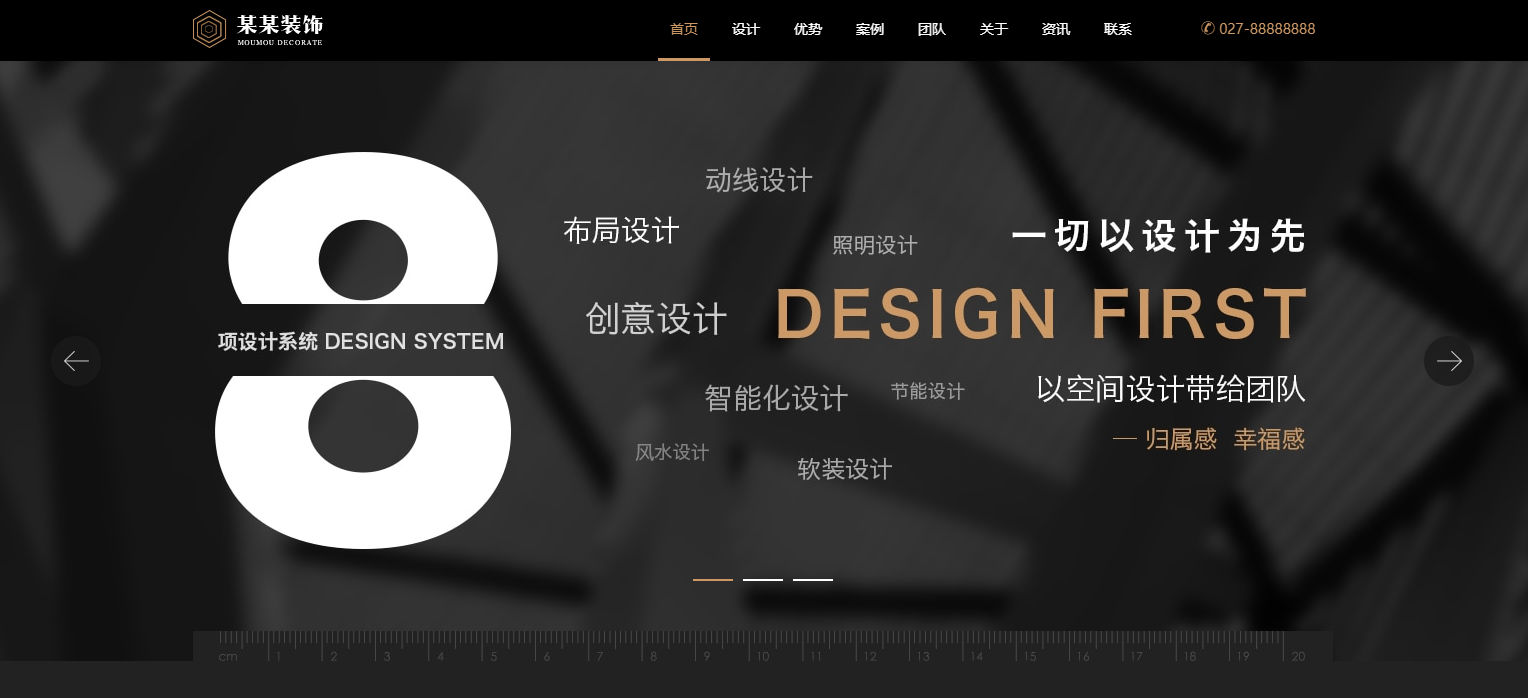This screenshot has height=698, width=1528.
Task: Click the phone number 027-88888888
Action: coord(1267,29)
